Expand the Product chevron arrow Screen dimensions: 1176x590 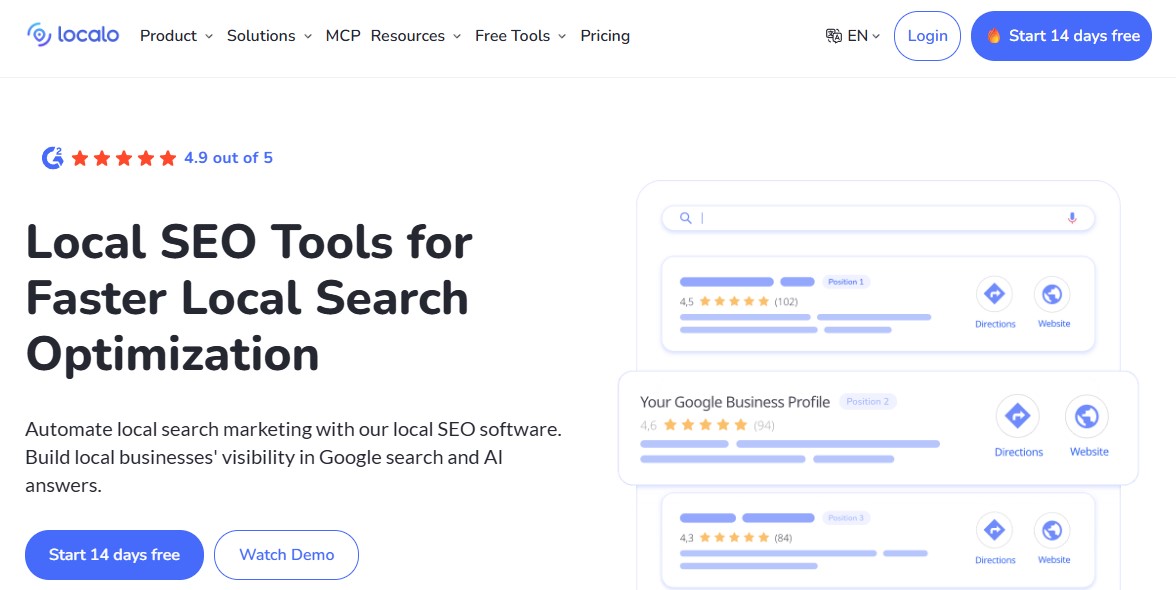tap(208, 36)
